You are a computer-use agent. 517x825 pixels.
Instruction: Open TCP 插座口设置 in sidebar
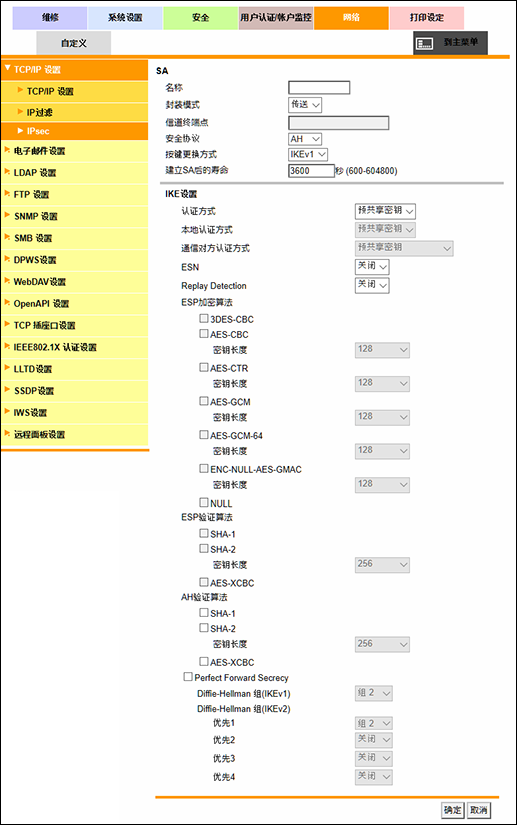tap(75, 326)
